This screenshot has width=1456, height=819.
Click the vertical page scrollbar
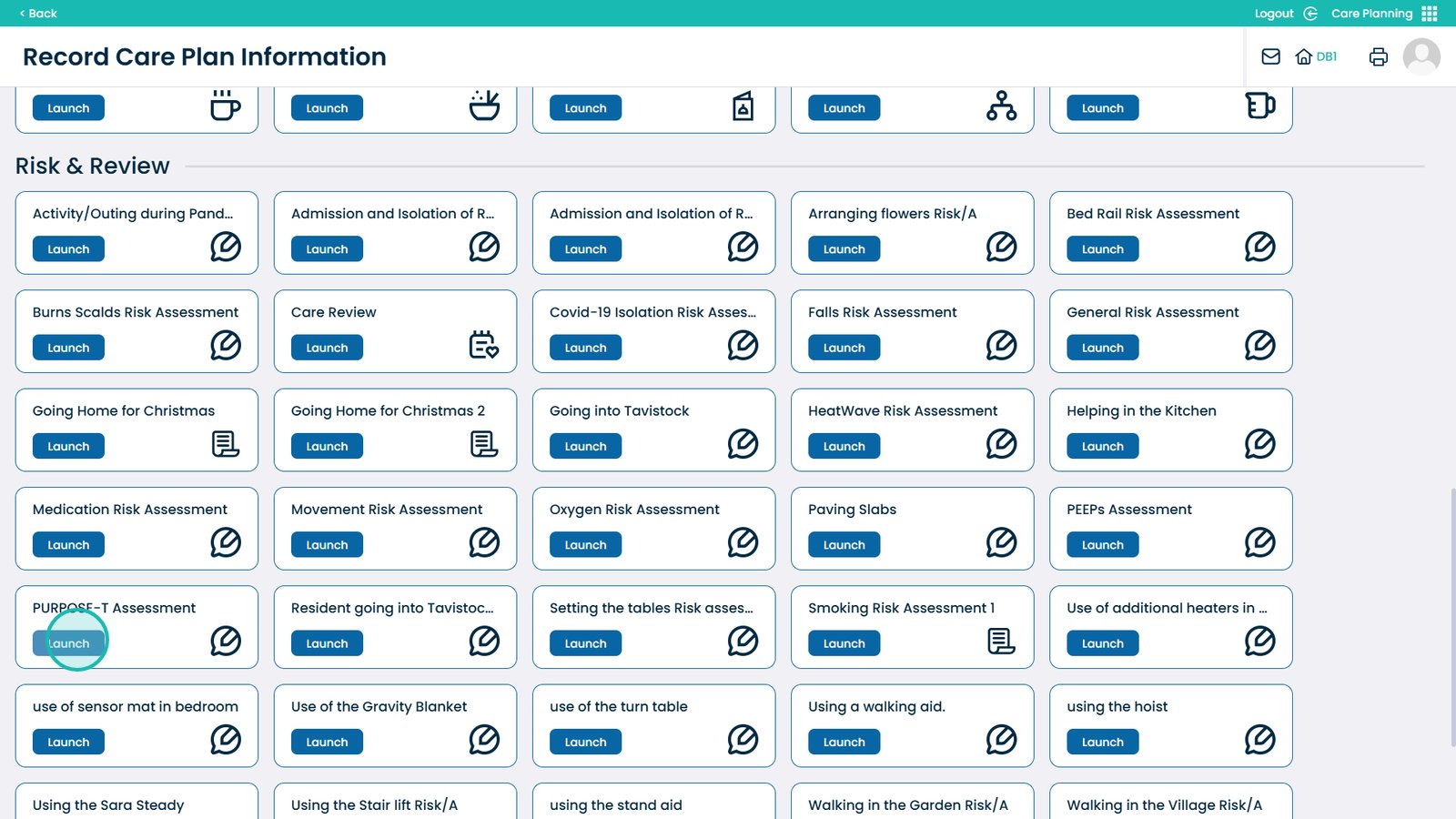[1451, 619]
